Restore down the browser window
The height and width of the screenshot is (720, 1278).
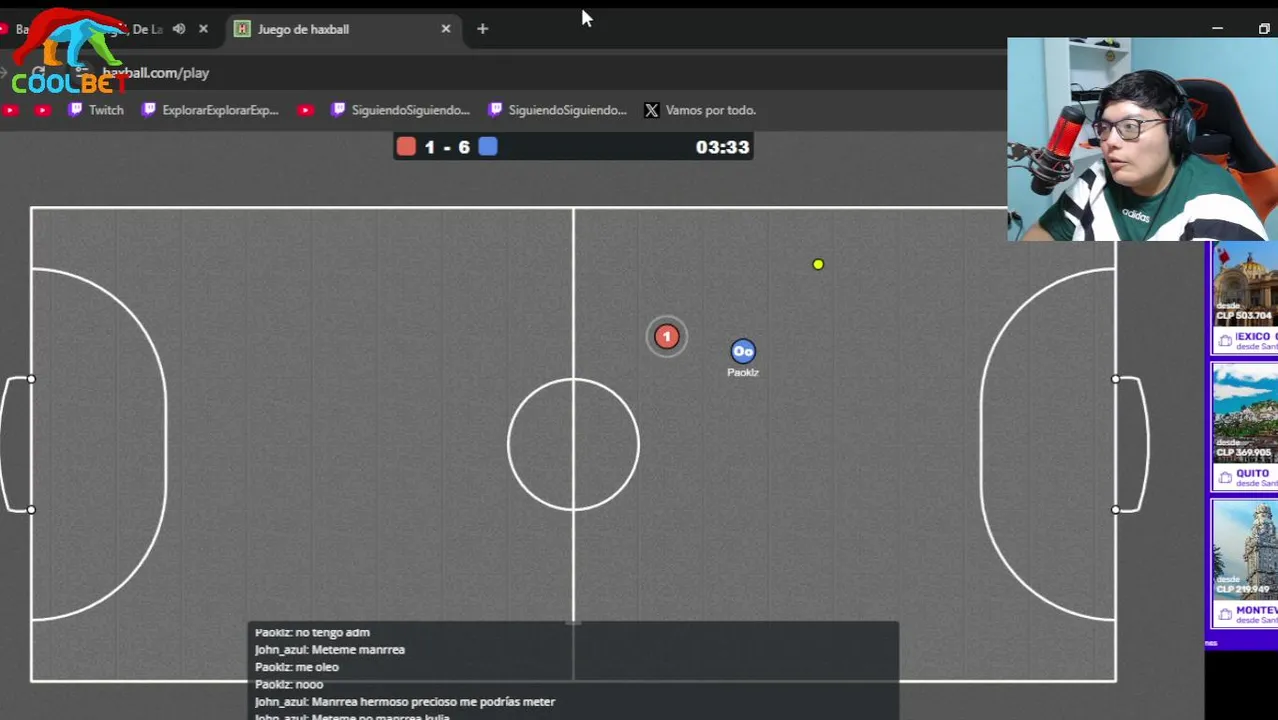click(1264, 29)
